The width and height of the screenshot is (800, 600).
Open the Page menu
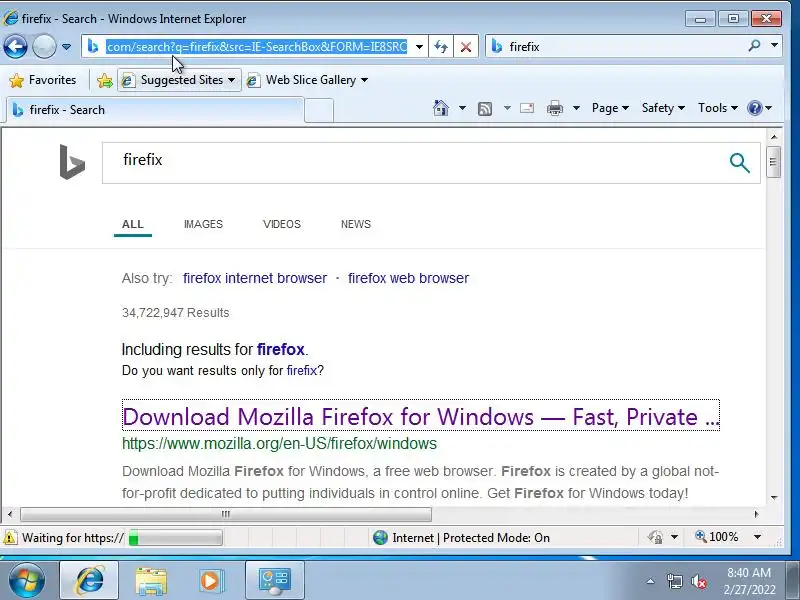point(610,108)
